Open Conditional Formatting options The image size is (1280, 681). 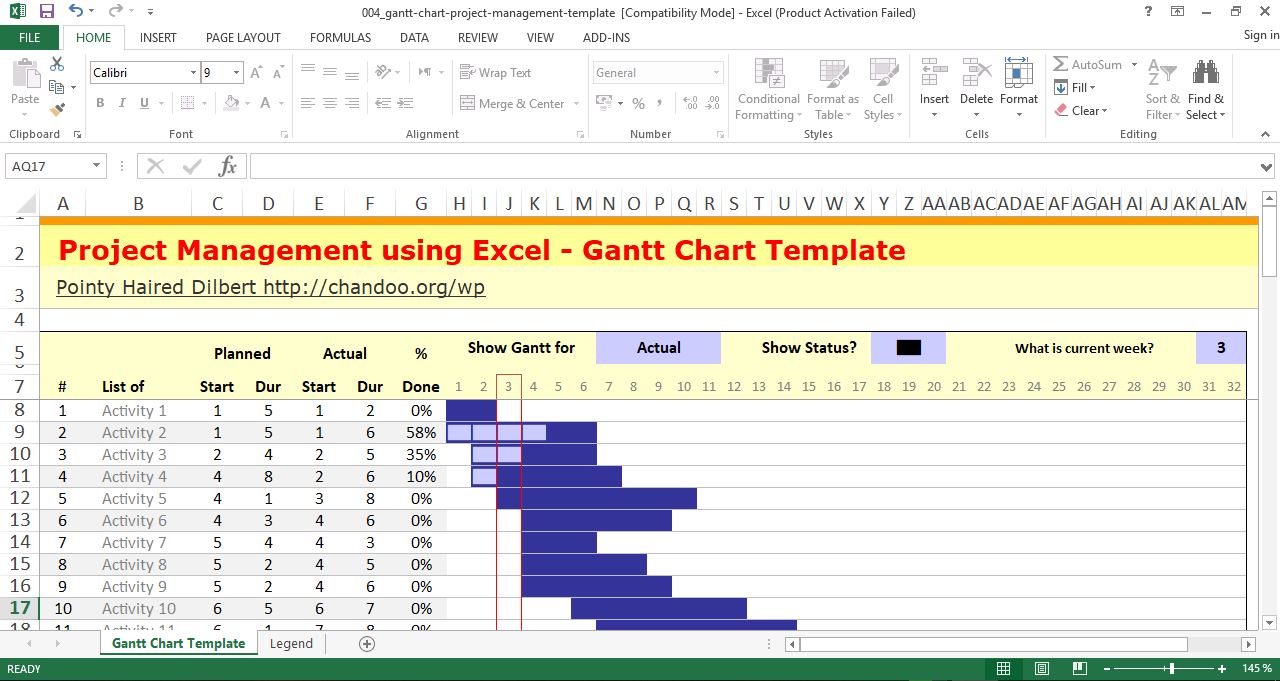click(767, 90)
